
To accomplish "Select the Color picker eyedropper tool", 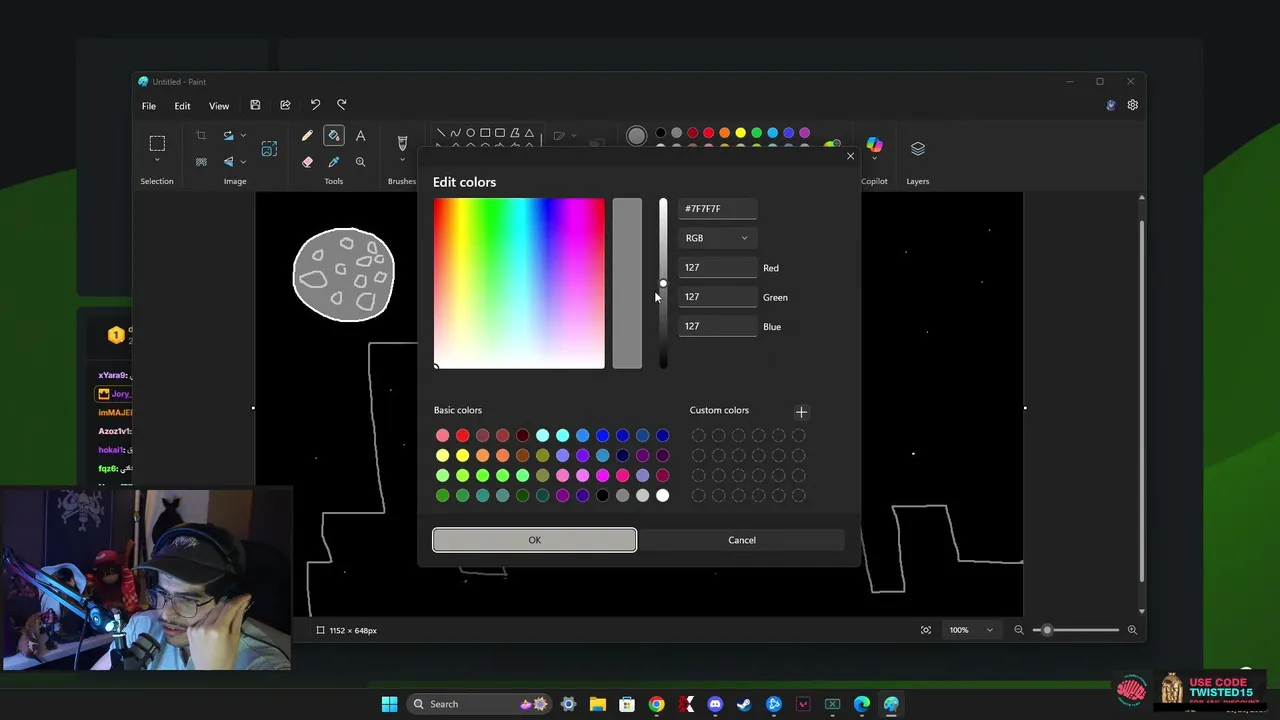I will tap(334, 162).
